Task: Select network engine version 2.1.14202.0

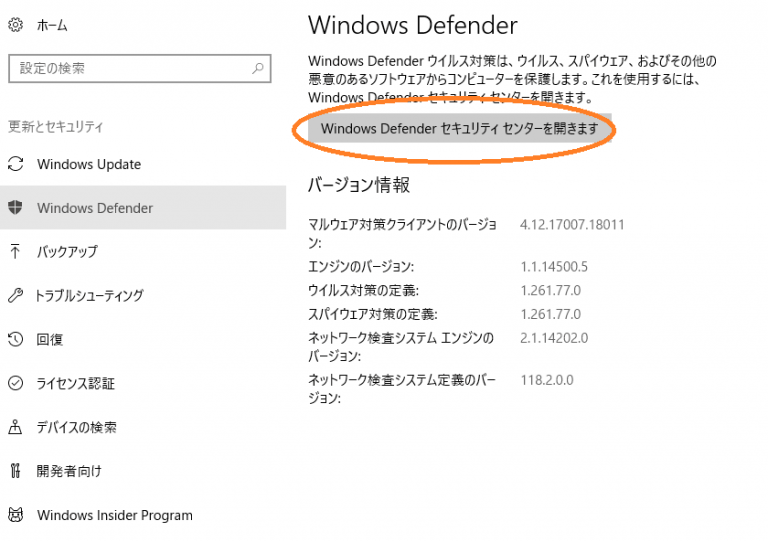Action: [554, 338]
